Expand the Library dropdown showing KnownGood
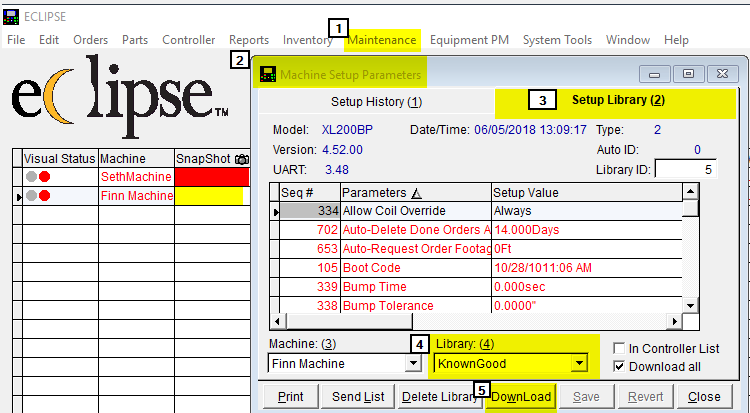750x413 pixels. click(x=579, y=364)
